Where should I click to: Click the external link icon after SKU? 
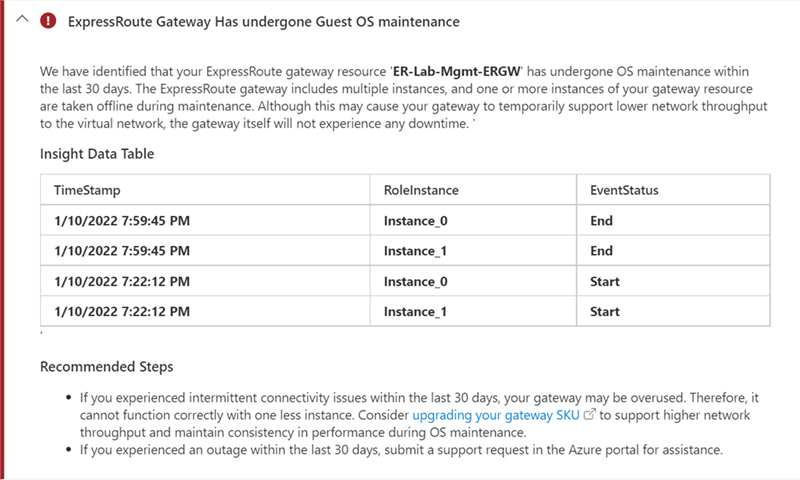tap(589, 414)
